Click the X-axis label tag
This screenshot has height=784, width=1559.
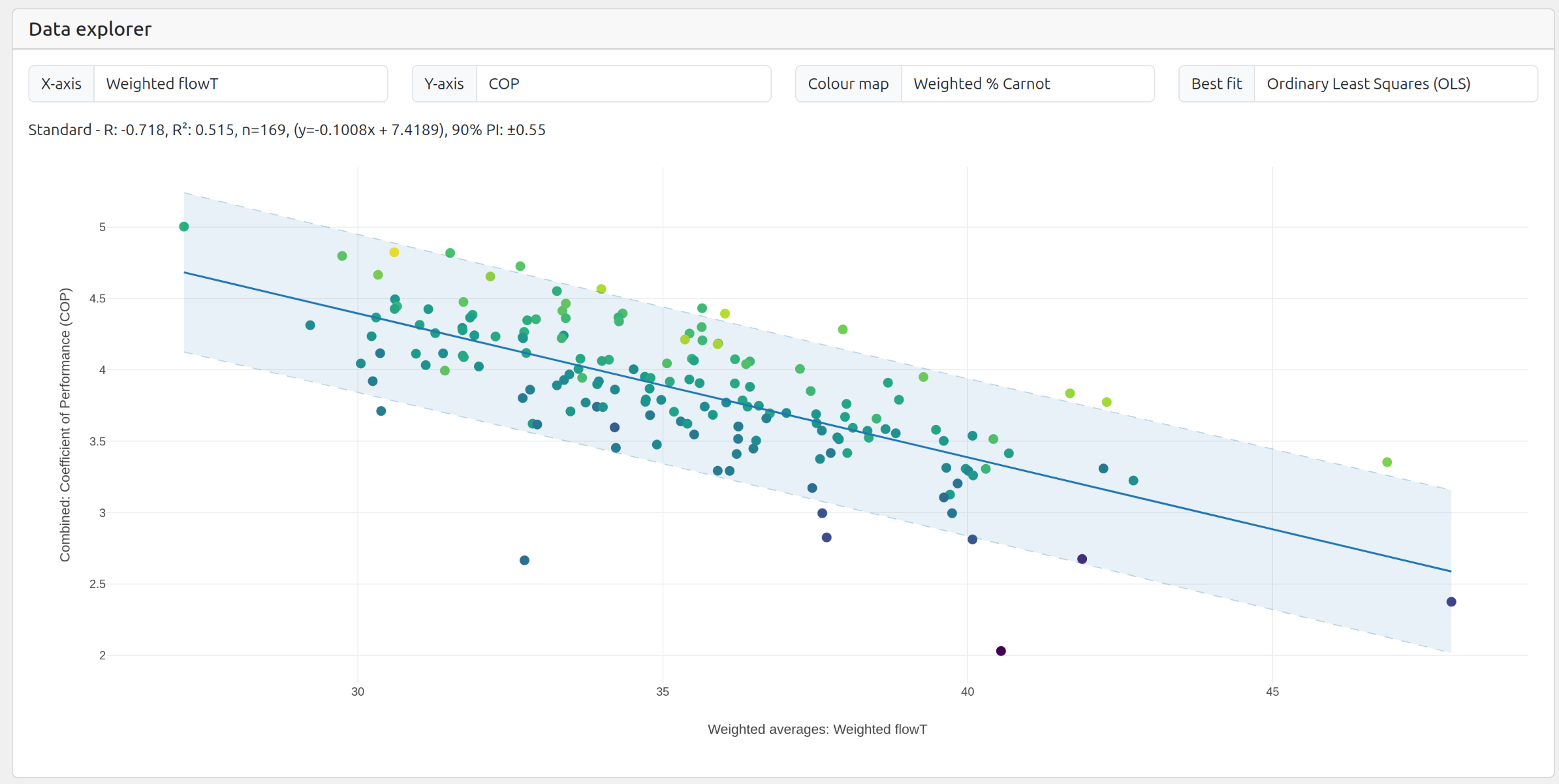coord(61,84)
